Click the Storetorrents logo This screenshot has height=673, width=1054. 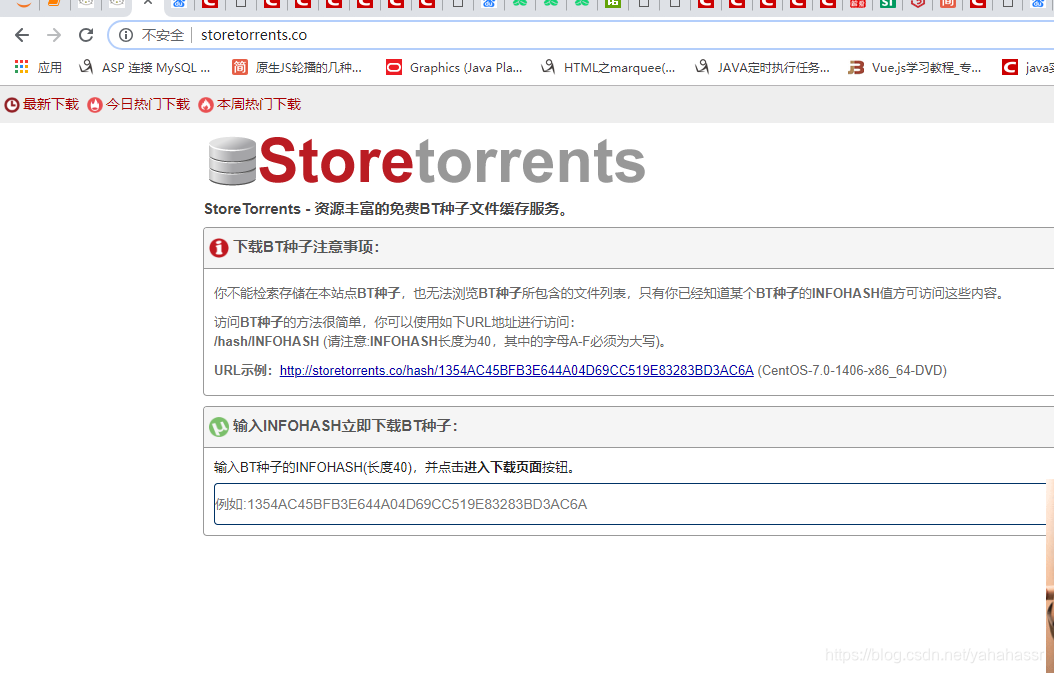click(426, 161)
